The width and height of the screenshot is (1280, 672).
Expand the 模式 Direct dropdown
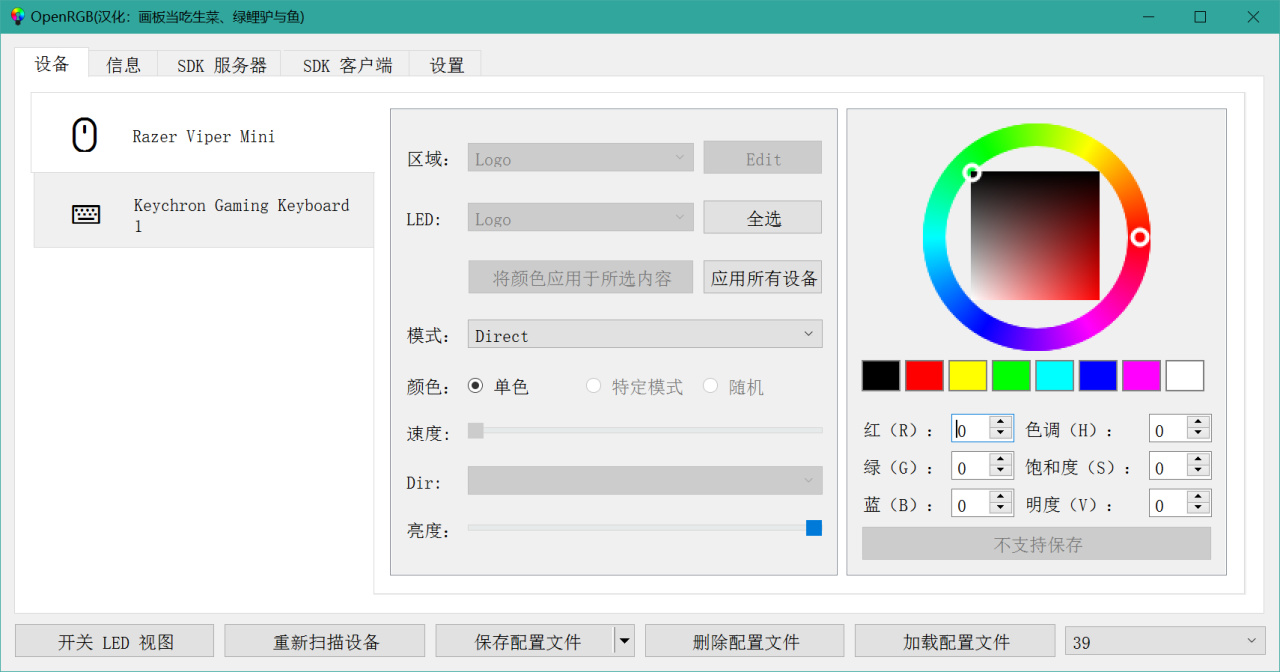(x=645, y=334)
